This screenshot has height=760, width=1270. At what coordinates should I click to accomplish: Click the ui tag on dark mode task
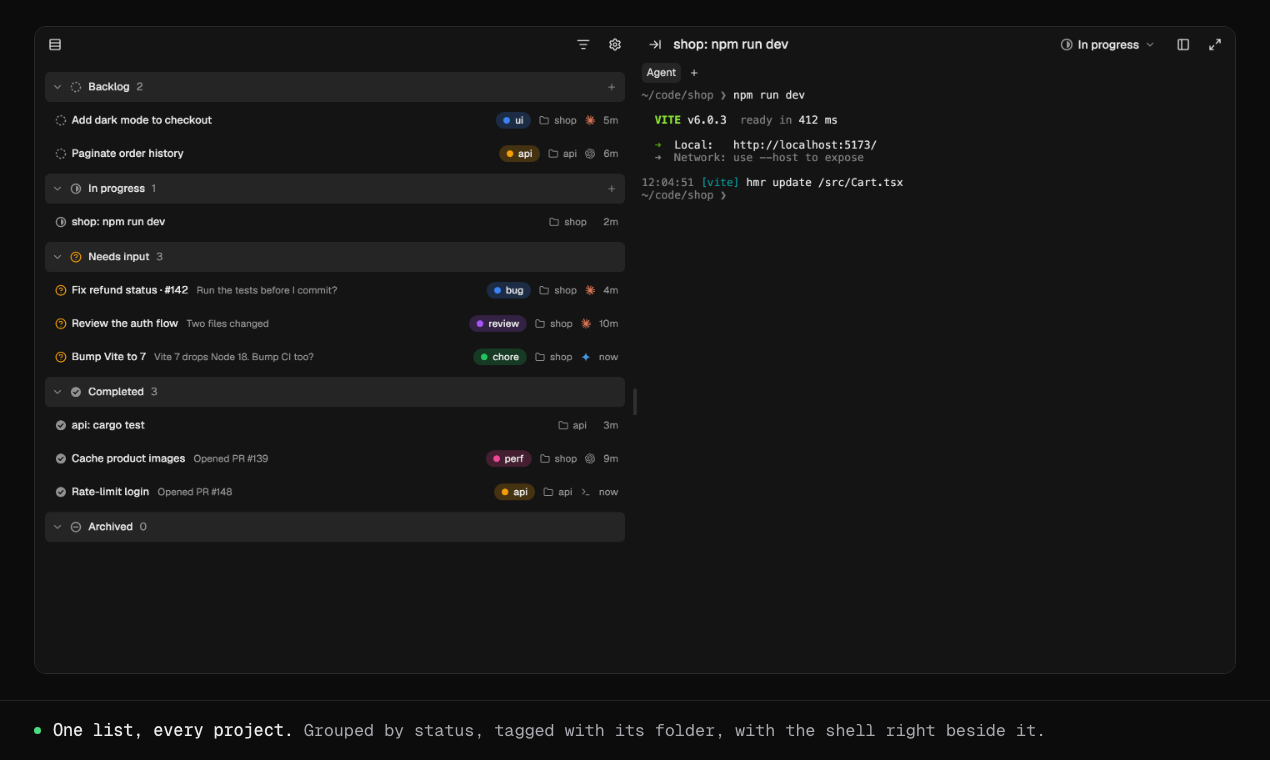point(513,120)
